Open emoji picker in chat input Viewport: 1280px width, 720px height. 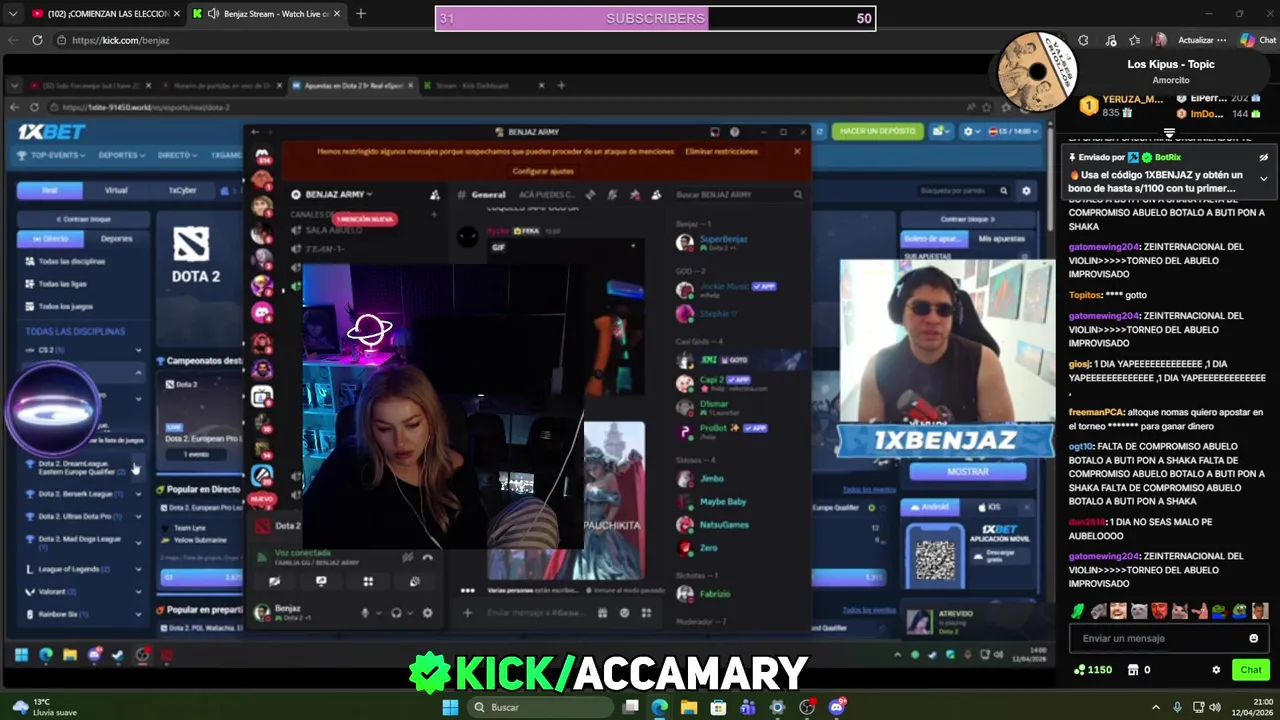coord(1253,638)
